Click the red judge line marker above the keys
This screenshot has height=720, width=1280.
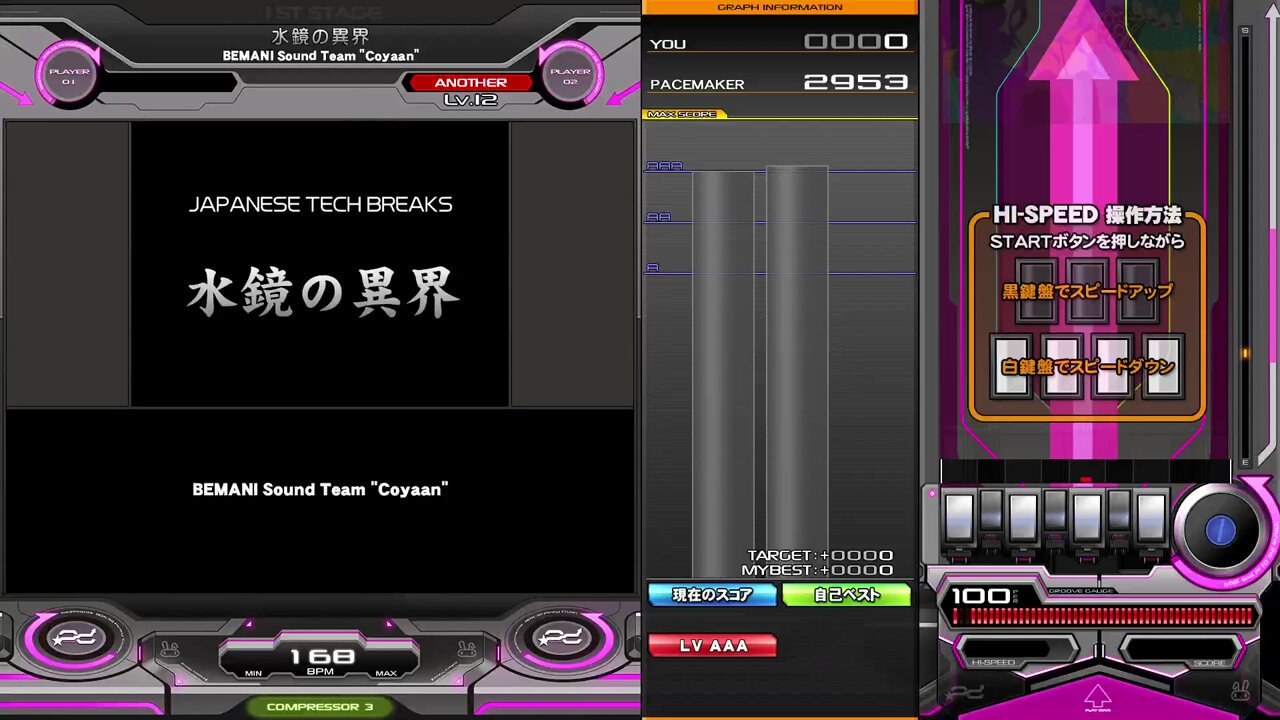pos(1086,481)
